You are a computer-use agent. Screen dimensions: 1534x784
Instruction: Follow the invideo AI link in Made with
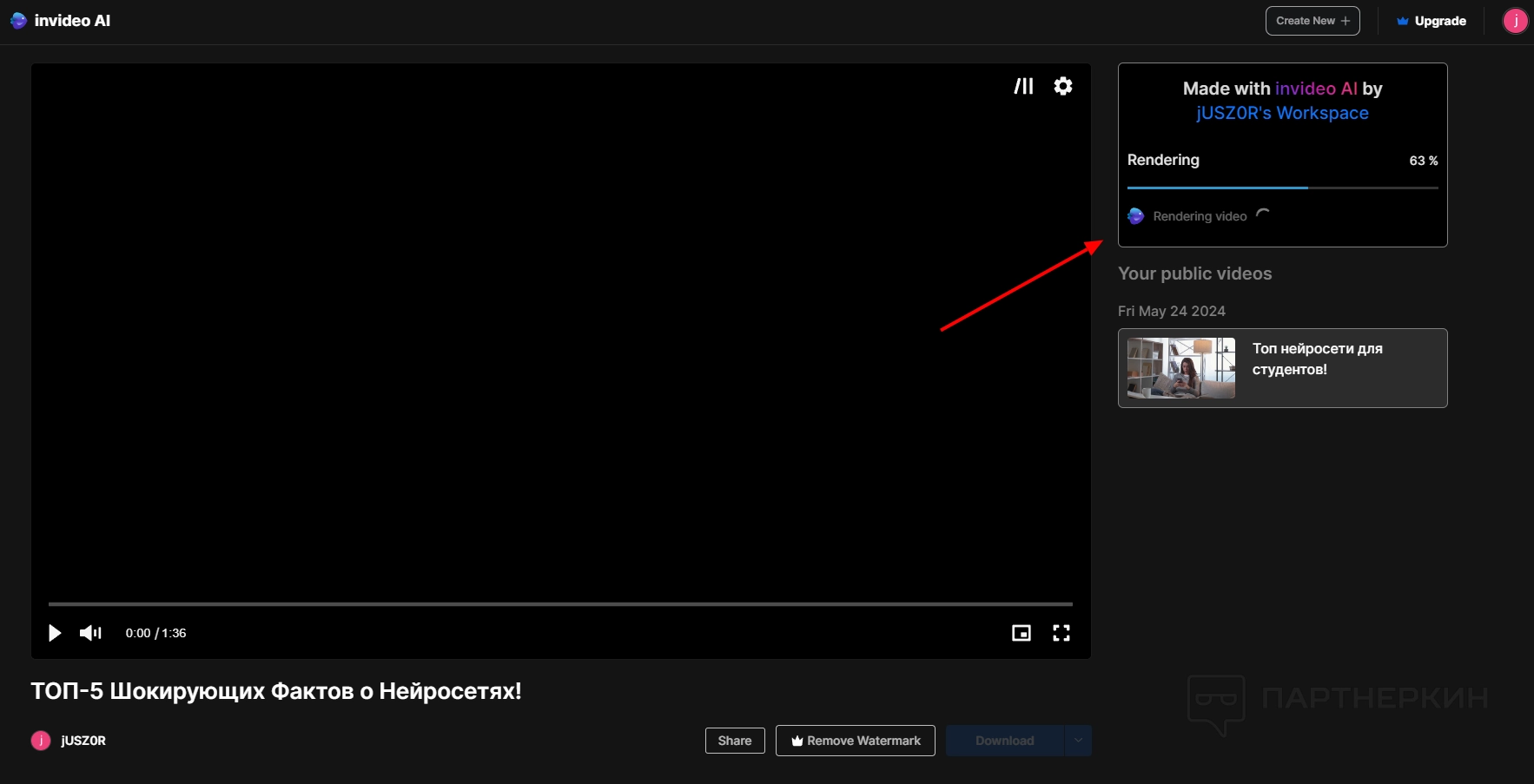point(1315,89)
